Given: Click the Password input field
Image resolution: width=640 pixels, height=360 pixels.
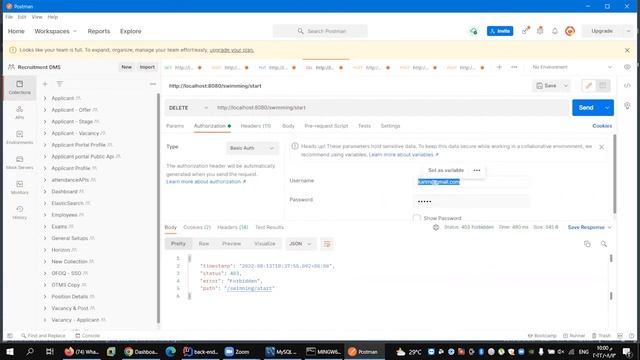Looking at the screenshot, I should [x=471, y=202].
